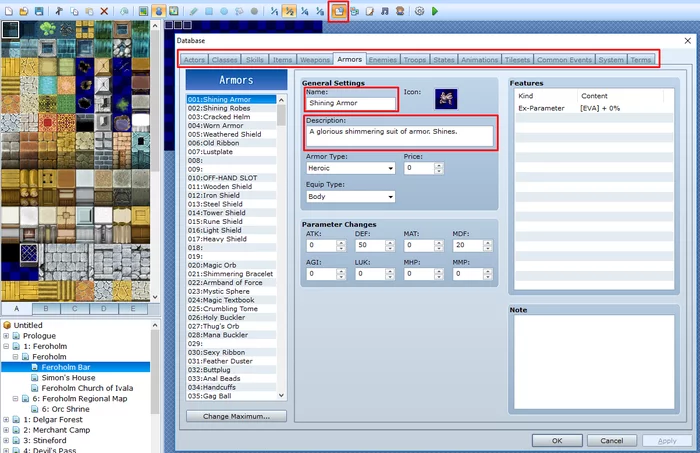Select the Ex-Parameter feature row
The image size is (700, 453).
(x=594, y=108)
